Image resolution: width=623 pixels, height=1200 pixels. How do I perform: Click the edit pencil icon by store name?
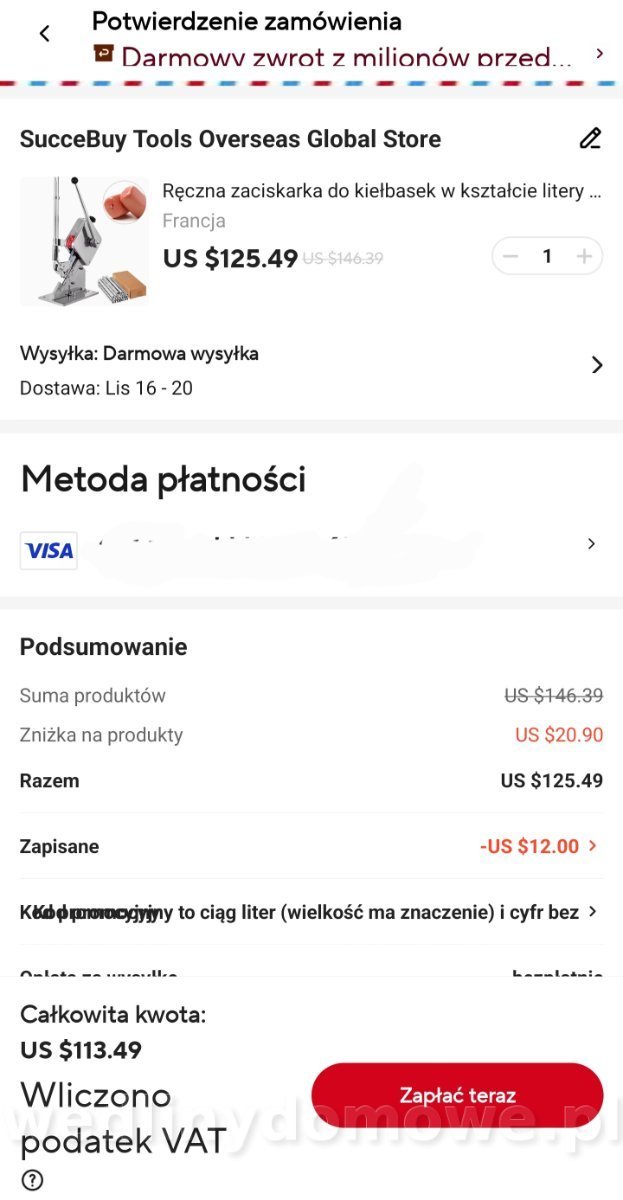pyautogui.click(x=590, y=138)
